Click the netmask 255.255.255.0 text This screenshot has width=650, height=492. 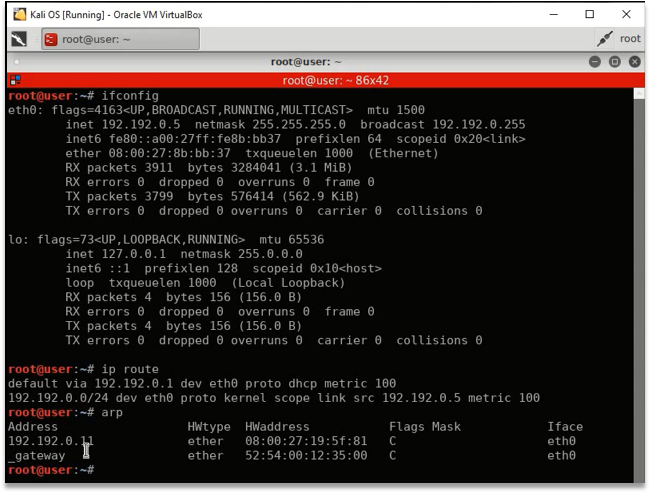tap(299, 124)
